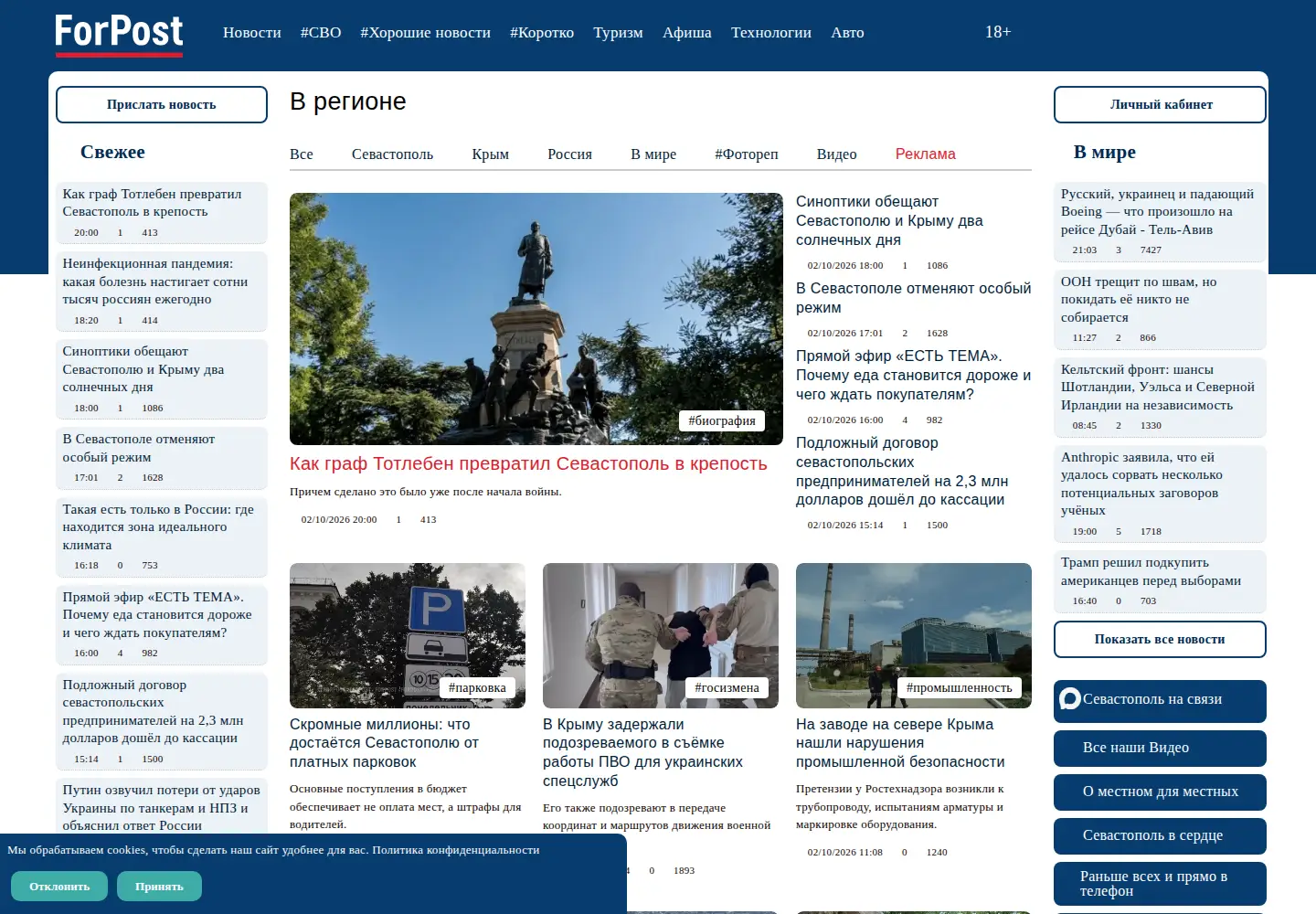Open В мире item Кельтский фронт

(x=1157, y=387)
